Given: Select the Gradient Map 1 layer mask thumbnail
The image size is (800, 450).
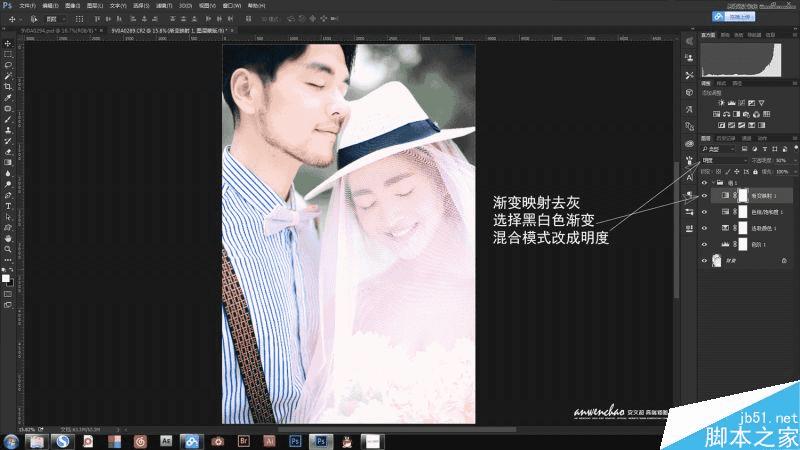Looking at the screenshot, I should pyautogui.click(x=743, y=195).
